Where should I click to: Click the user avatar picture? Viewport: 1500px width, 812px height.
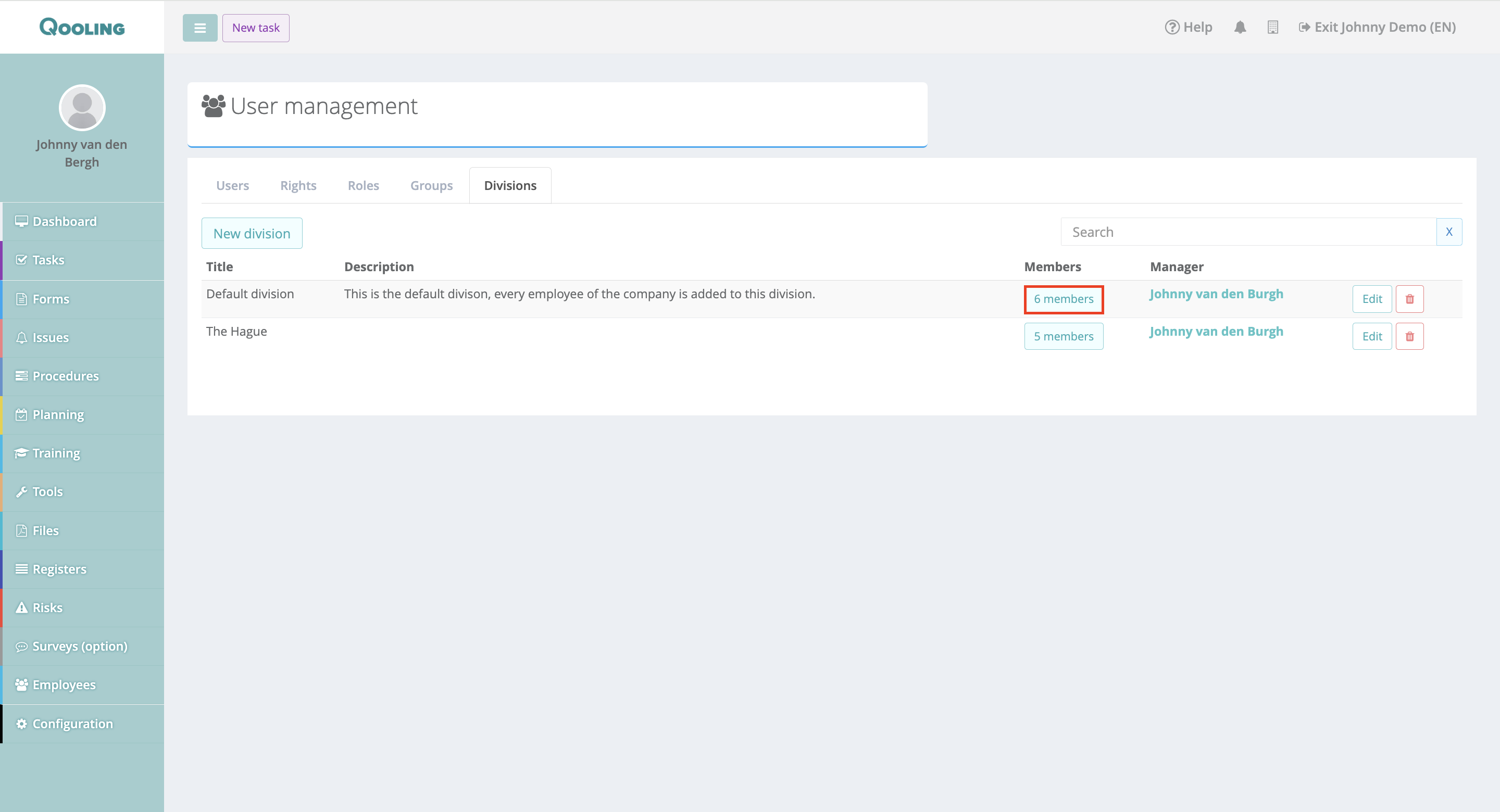click(82, 108)
